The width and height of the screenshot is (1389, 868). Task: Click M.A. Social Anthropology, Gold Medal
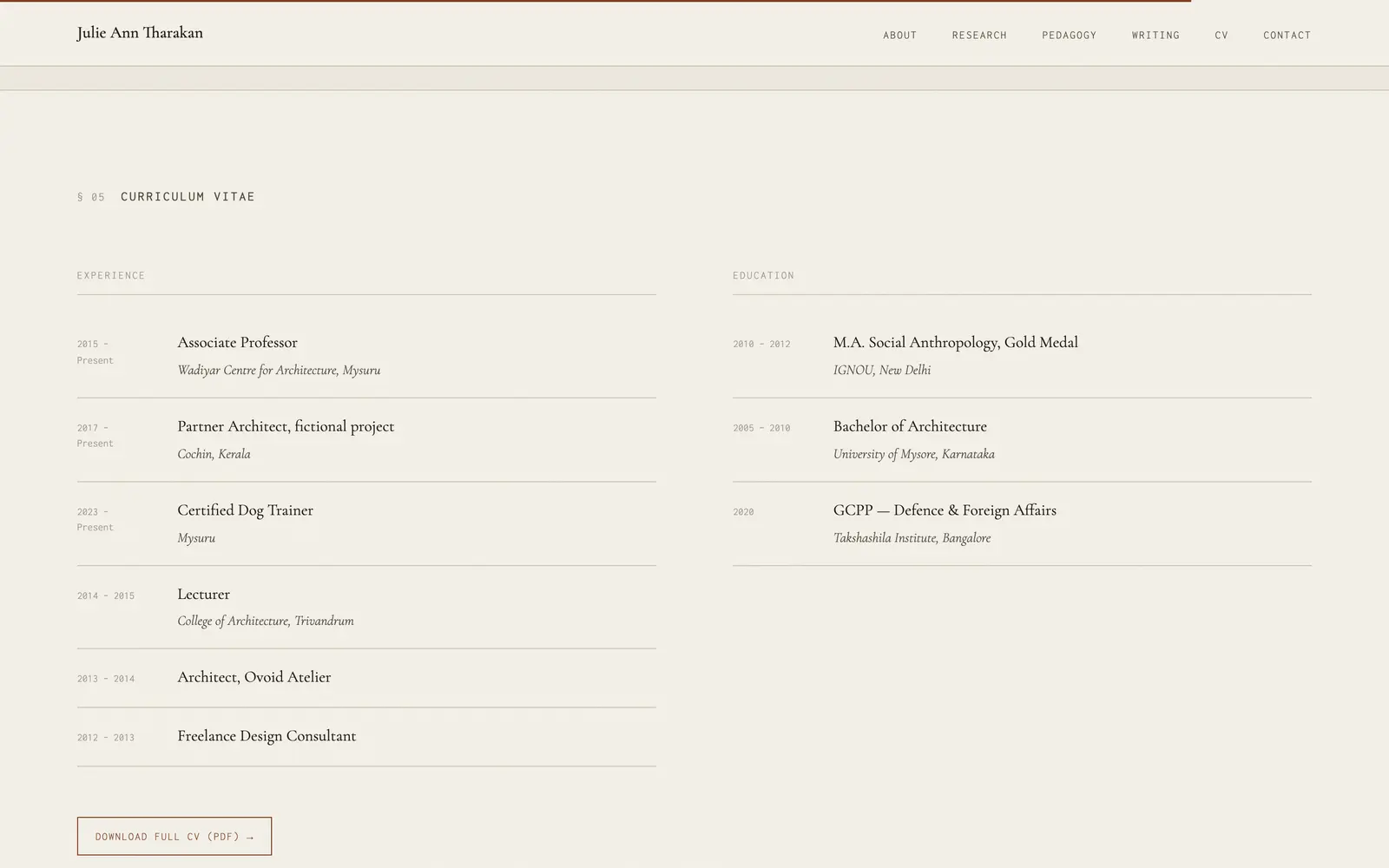pyautogui.click(x=955, y=343)
